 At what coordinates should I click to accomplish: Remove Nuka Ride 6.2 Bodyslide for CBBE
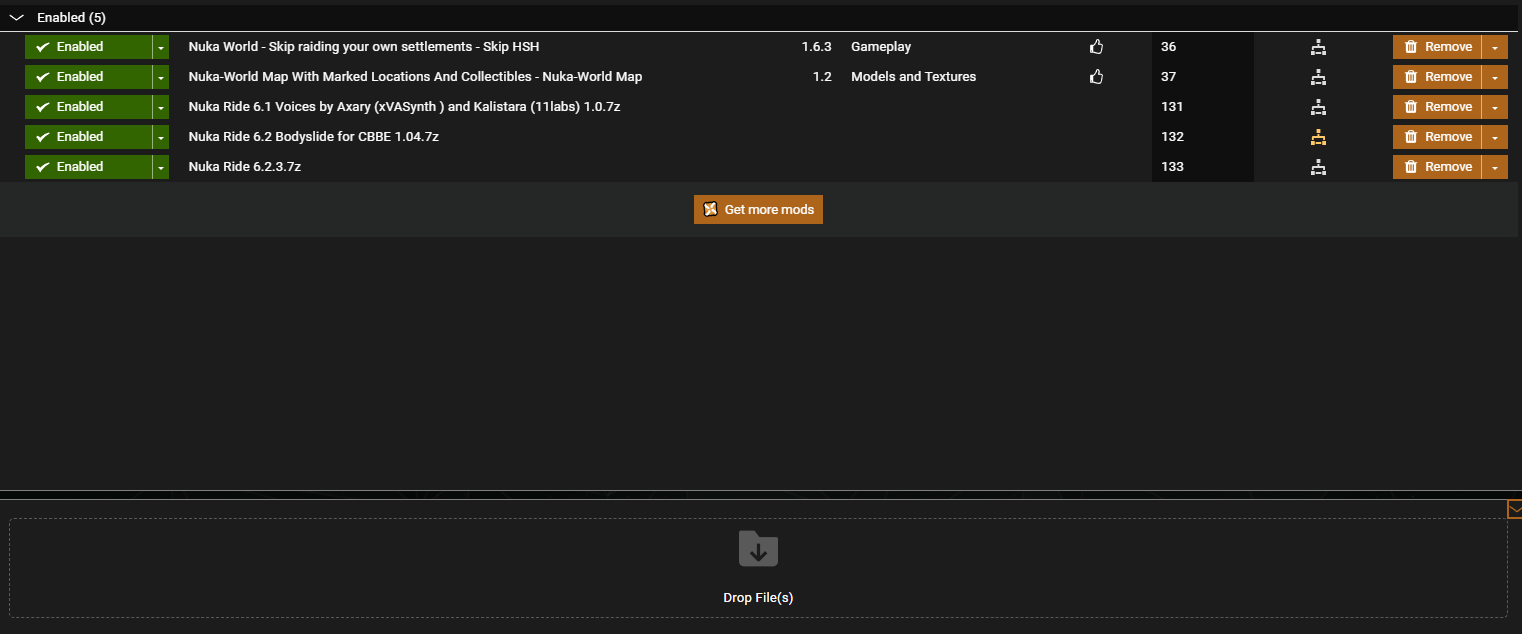1437,137
